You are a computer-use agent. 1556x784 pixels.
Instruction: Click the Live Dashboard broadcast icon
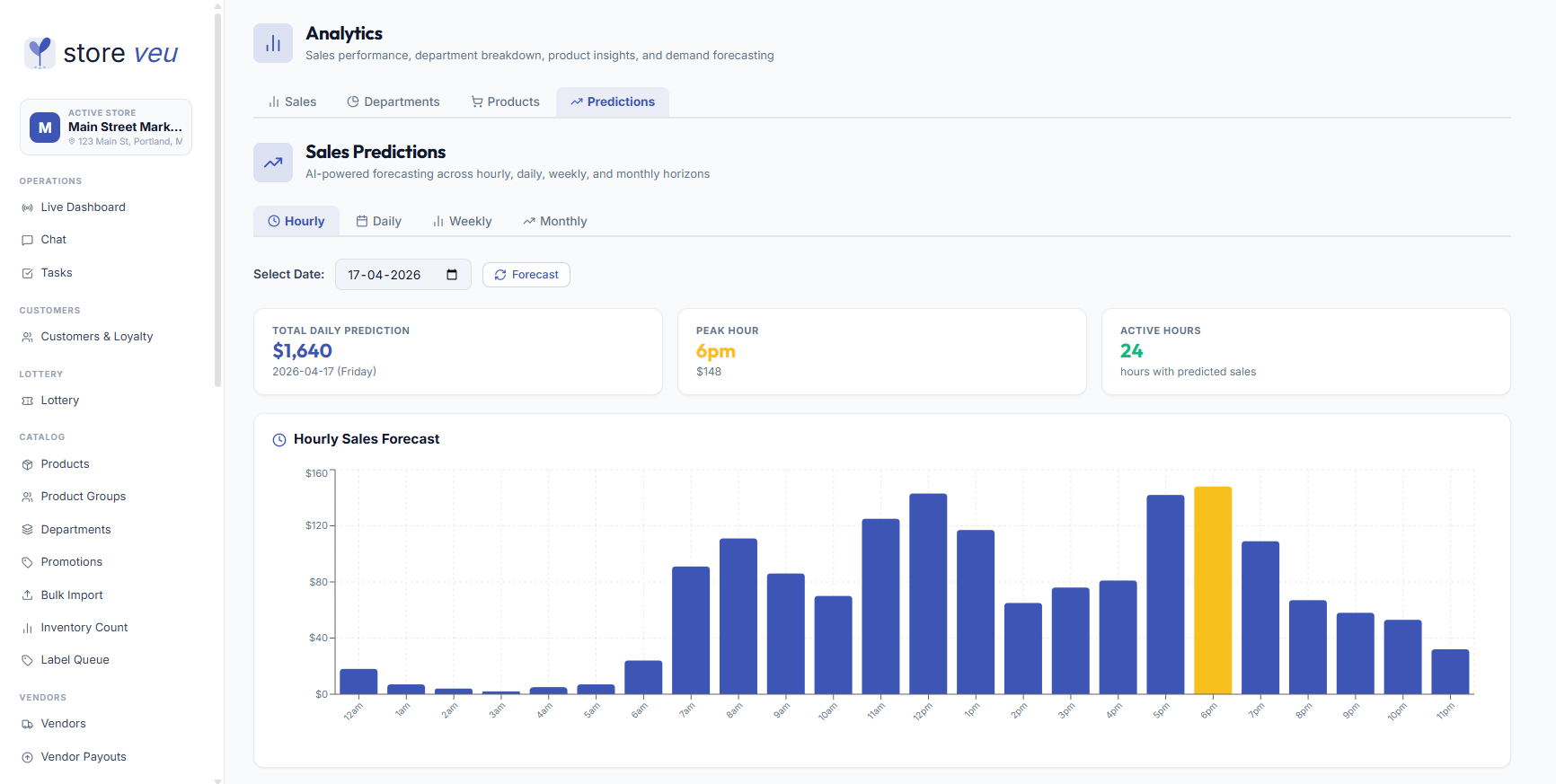(x=27, y=207)
